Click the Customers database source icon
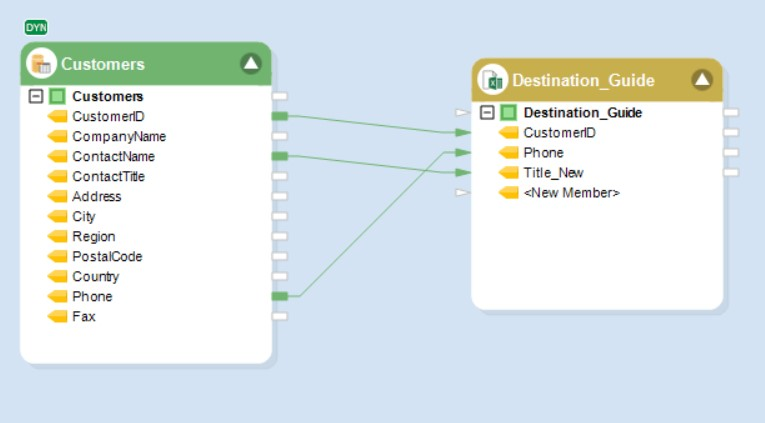 pyautogui.click(x=41, y=64)
